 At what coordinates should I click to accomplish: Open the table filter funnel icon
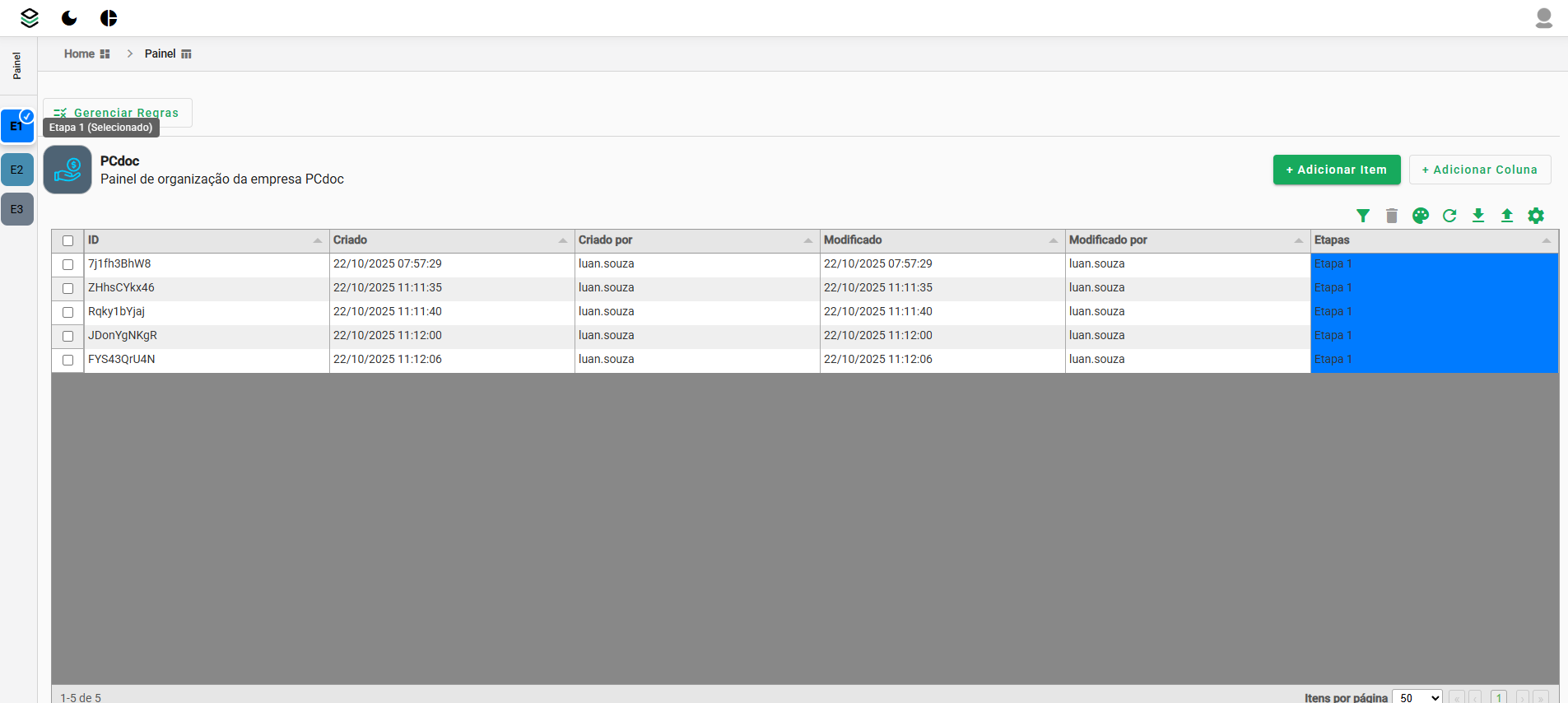pos(1363,216)
